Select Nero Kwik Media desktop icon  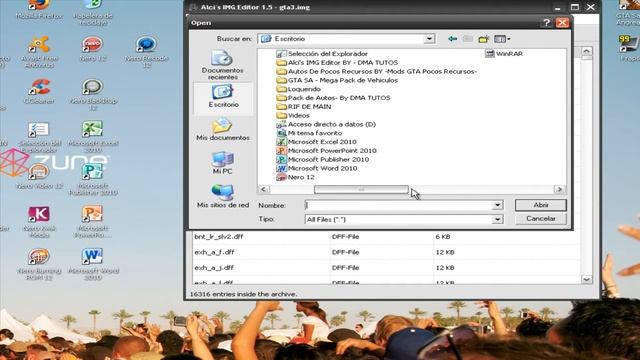39,222
